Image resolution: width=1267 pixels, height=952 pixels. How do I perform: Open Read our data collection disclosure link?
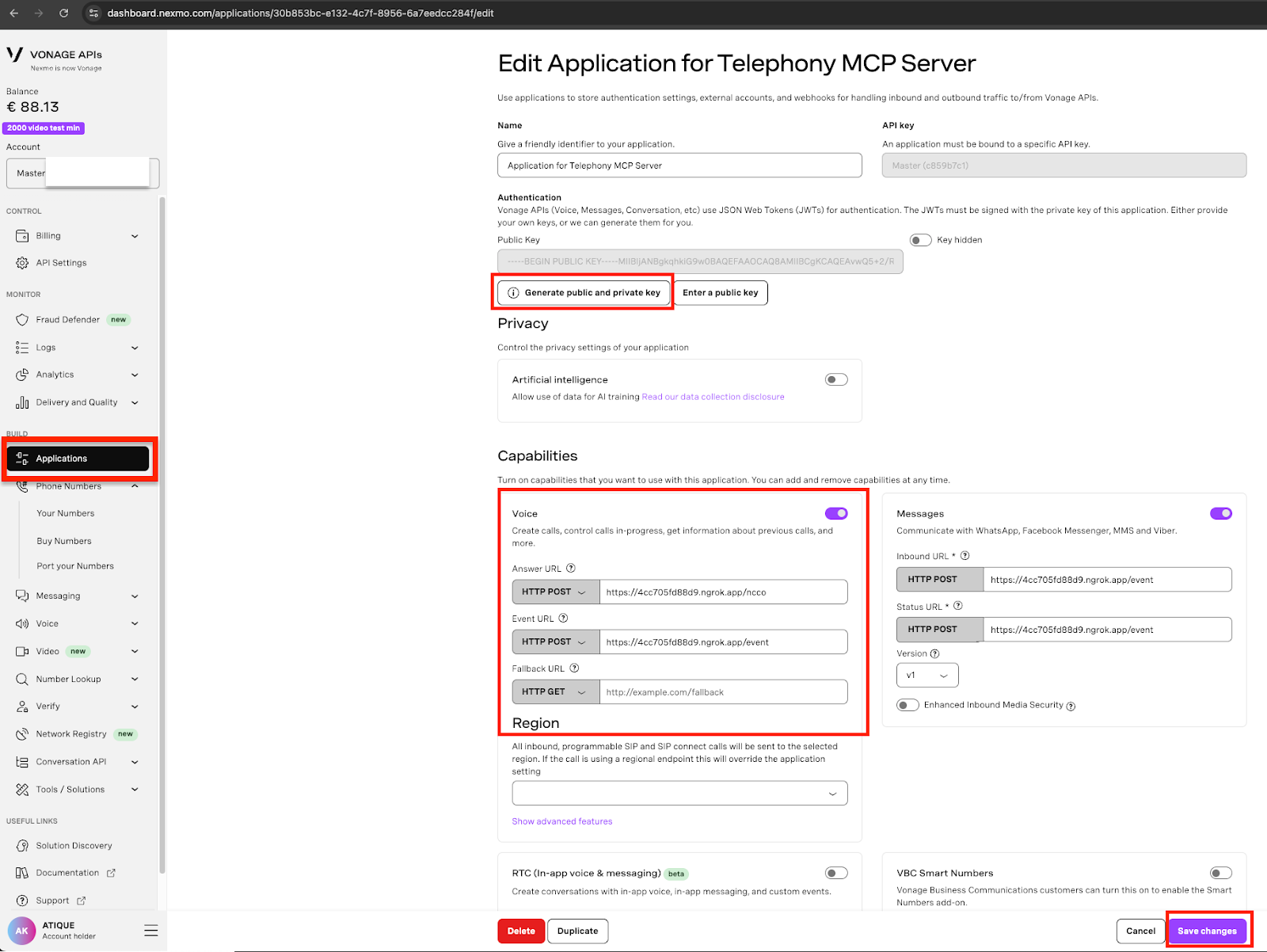(713, 397)
